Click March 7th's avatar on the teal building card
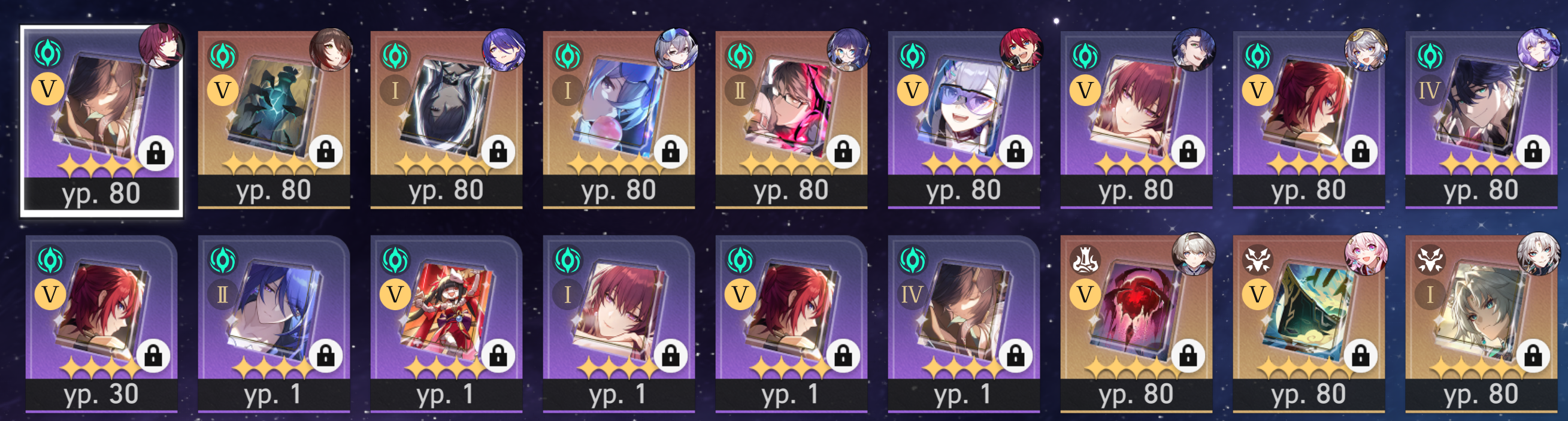This screenshot has height=421, width=1568. pos(1366,253)
